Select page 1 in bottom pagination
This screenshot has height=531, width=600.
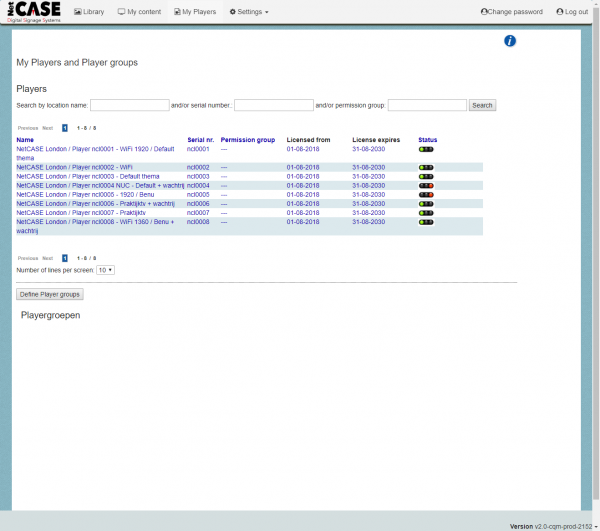coord(65,258)
